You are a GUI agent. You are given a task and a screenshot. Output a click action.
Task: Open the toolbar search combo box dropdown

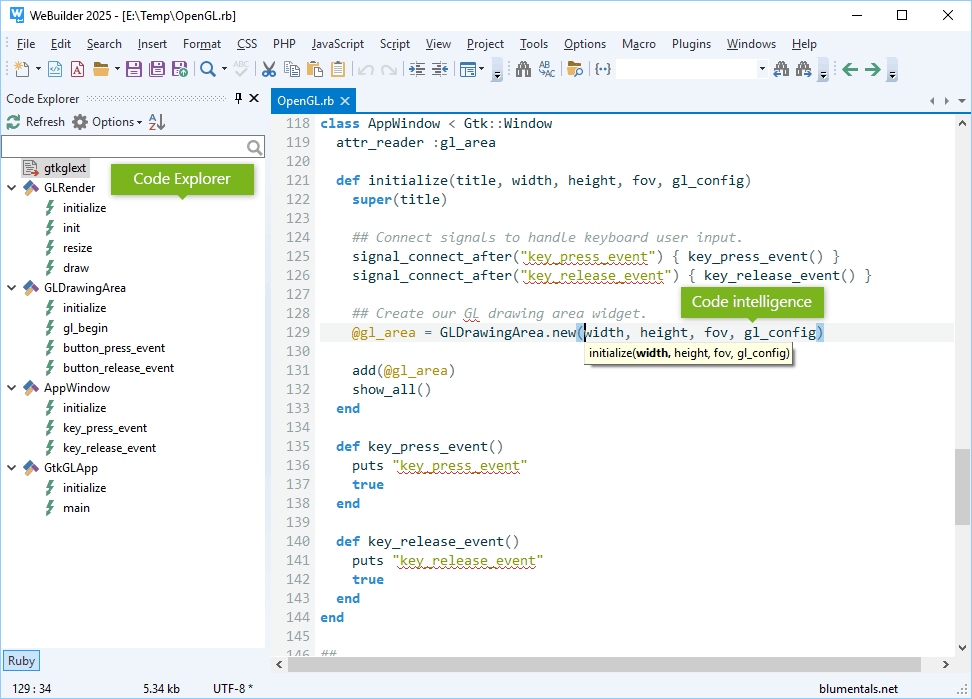[762, 69]
